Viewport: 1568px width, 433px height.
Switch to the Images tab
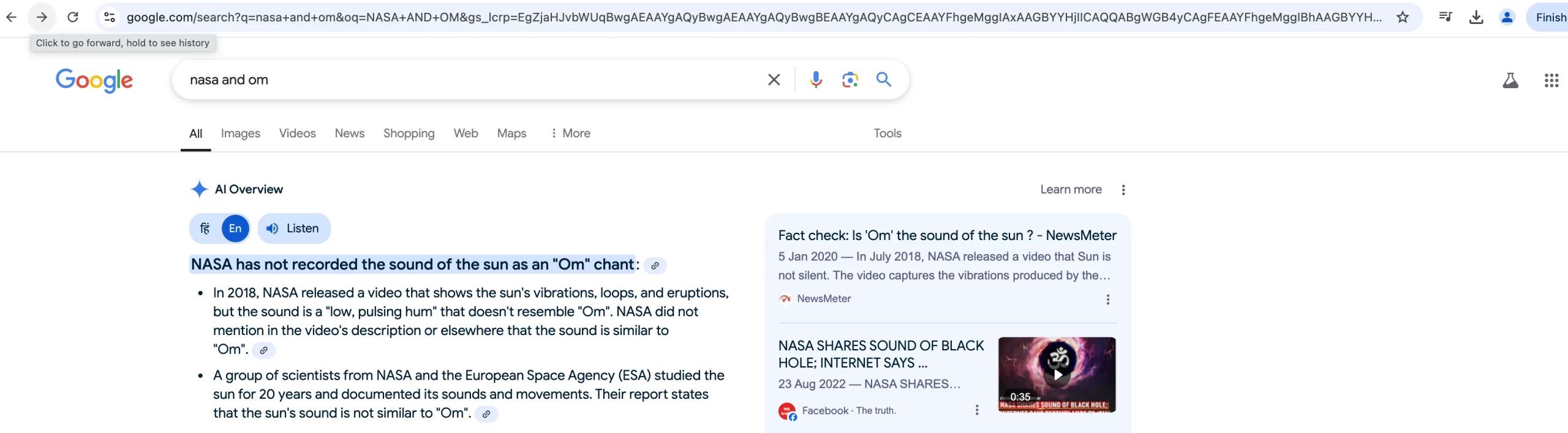tap(240, 134)
